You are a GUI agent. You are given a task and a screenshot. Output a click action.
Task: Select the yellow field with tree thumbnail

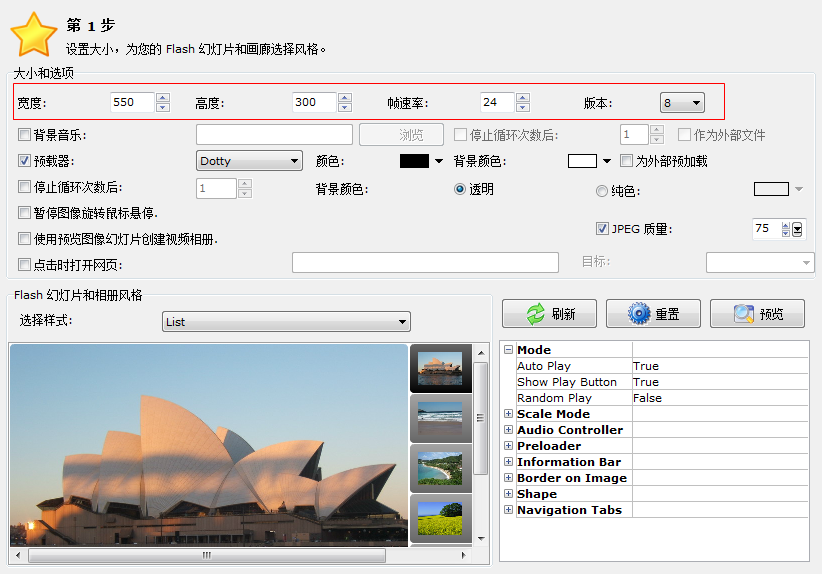click(440, 518)
